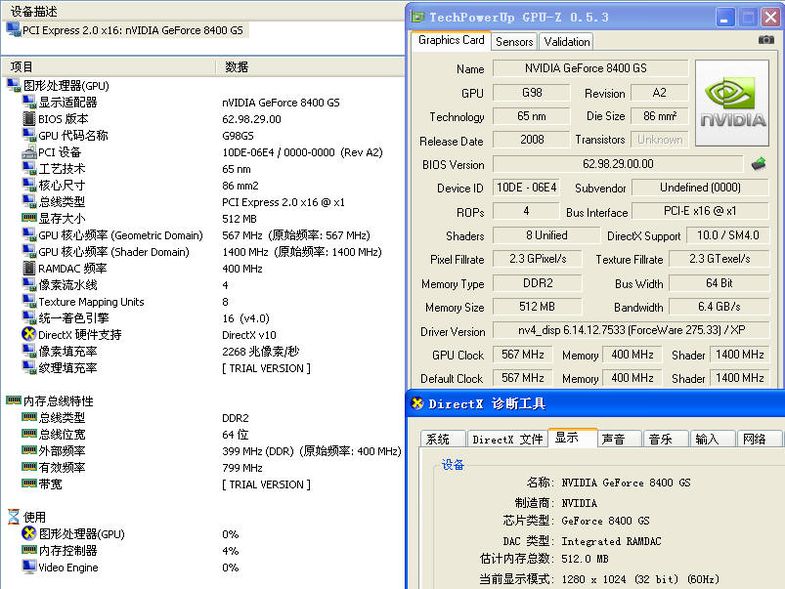Click the 数据 column header

click(x=237, y=67)
